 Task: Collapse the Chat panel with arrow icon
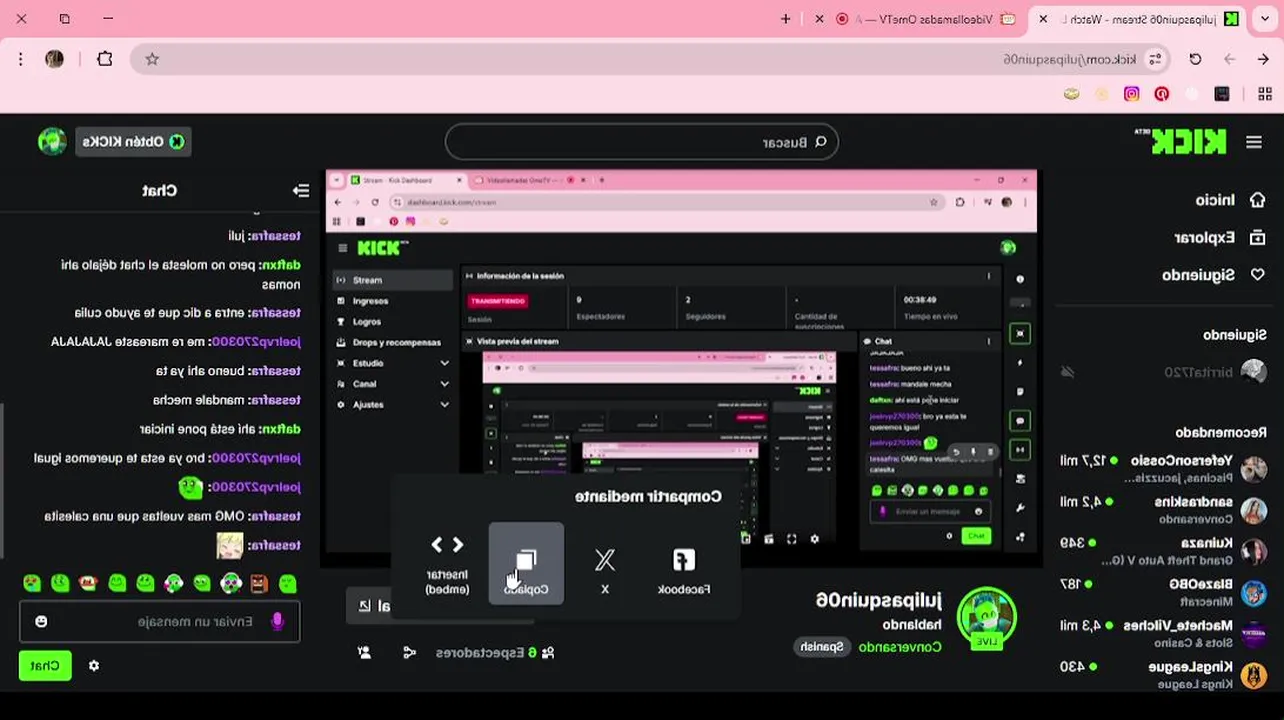301,190
